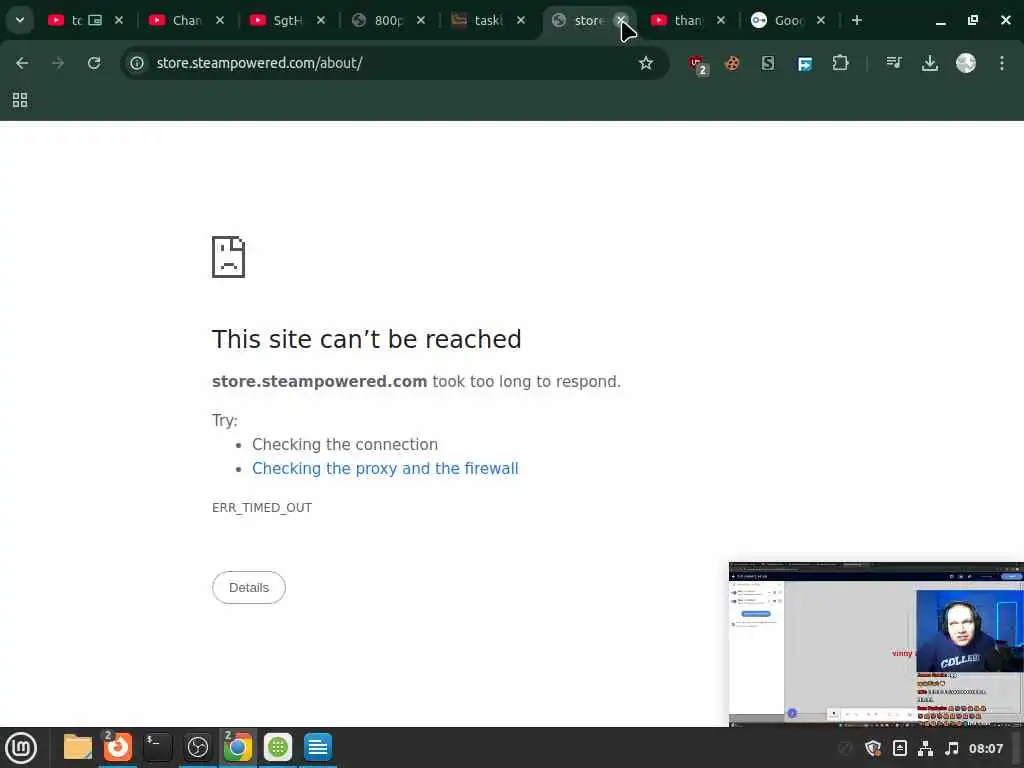The height and width of the screenshot is (768, 1024).
Task: Switch to OBS Studio in taskbar
Action: [x=198, y=747]
